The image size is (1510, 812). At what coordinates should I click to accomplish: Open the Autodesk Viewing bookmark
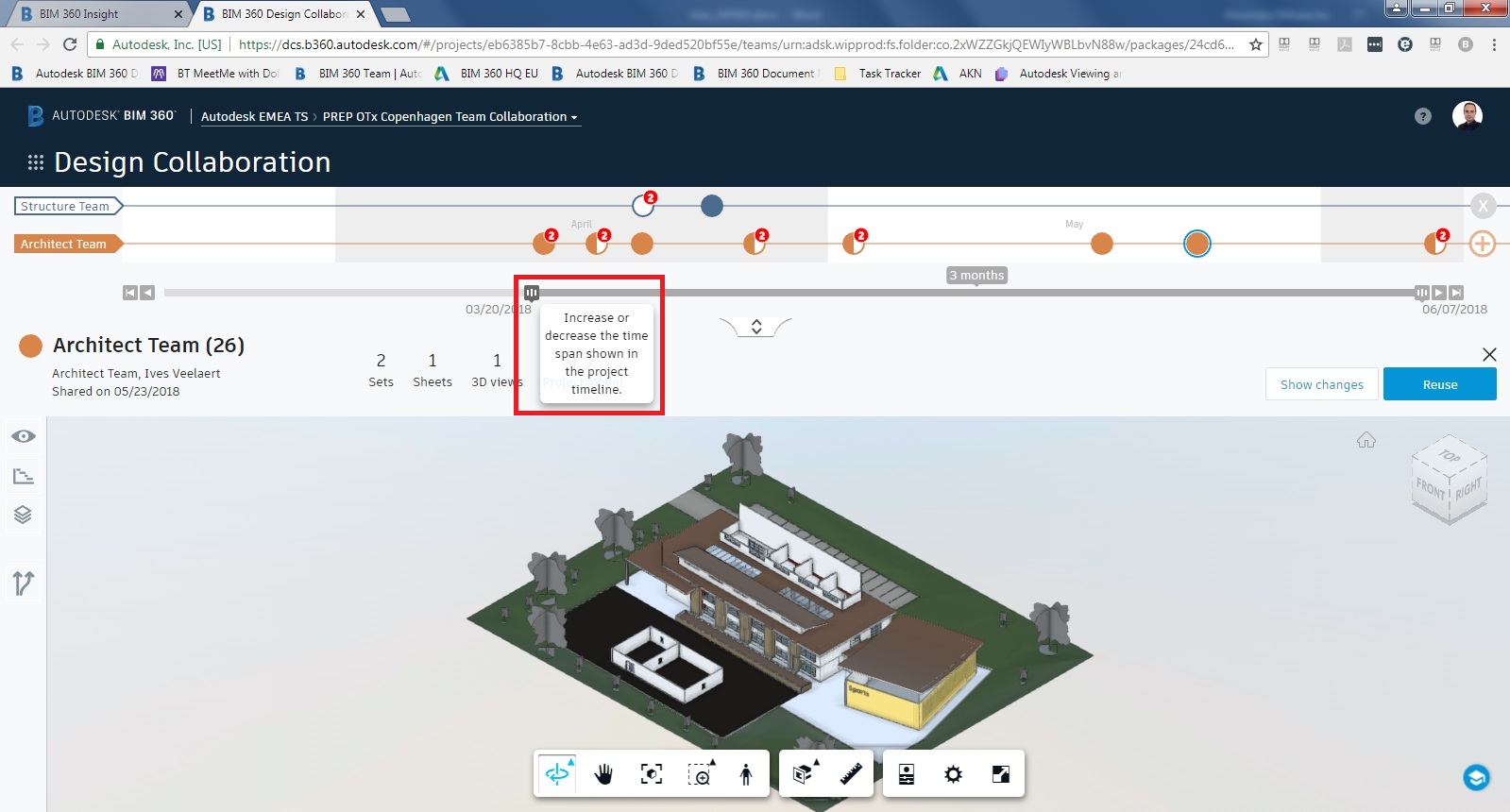click(1058, 74)
